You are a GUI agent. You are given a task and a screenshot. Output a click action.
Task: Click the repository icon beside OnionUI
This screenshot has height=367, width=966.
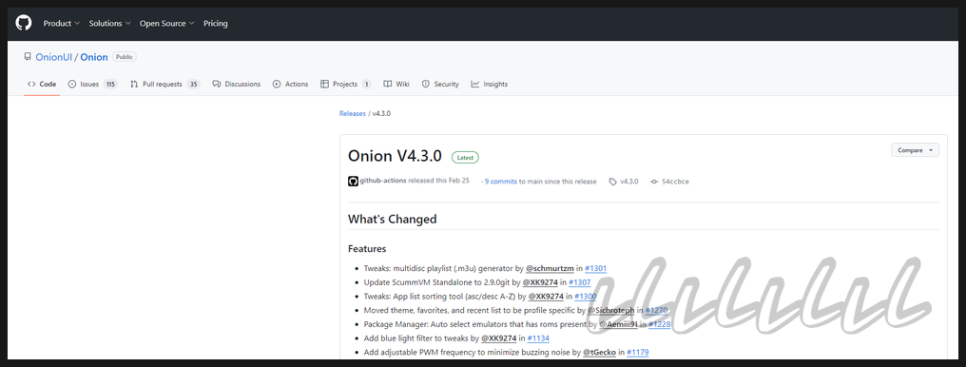(27, 57)
